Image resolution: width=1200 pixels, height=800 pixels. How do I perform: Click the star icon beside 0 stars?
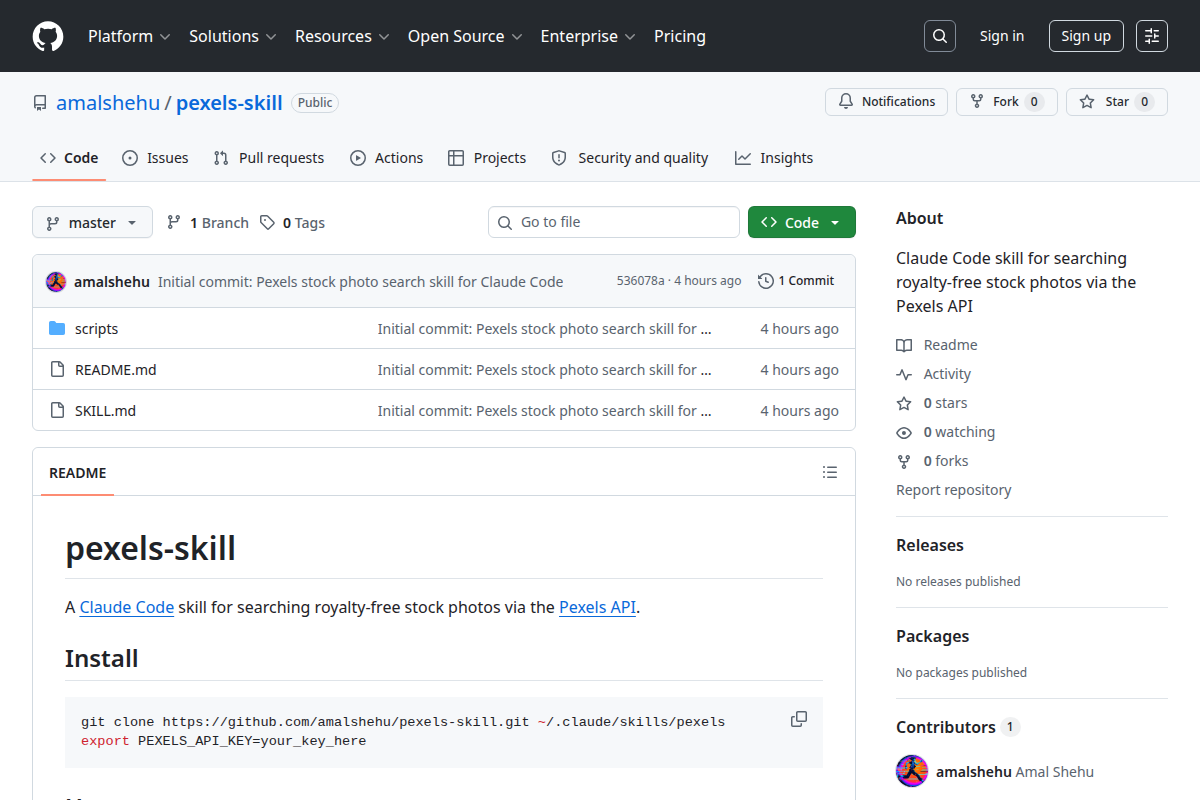[904, 403]
